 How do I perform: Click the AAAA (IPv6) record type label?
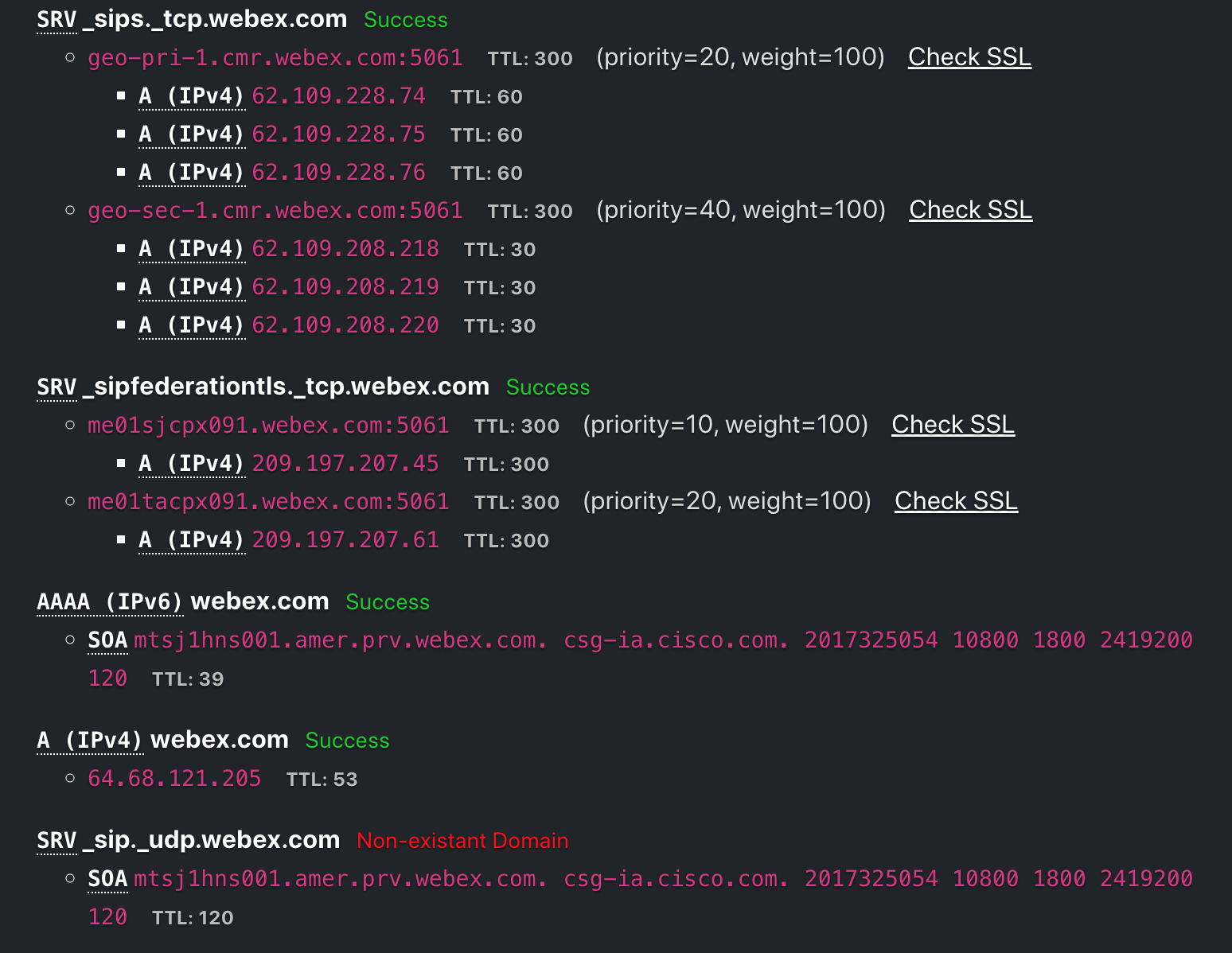tap(110, 602)
